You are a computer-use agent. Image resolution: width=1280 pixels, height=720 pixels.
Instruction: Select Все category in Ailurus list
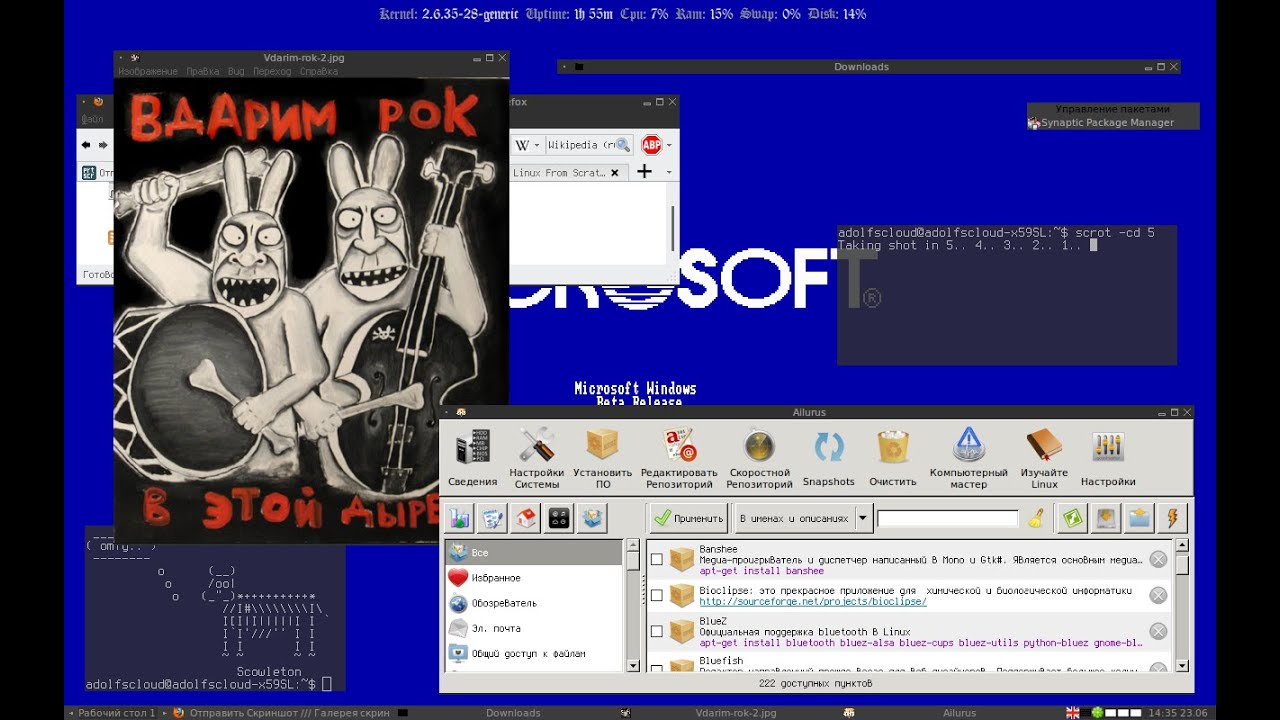534,552
